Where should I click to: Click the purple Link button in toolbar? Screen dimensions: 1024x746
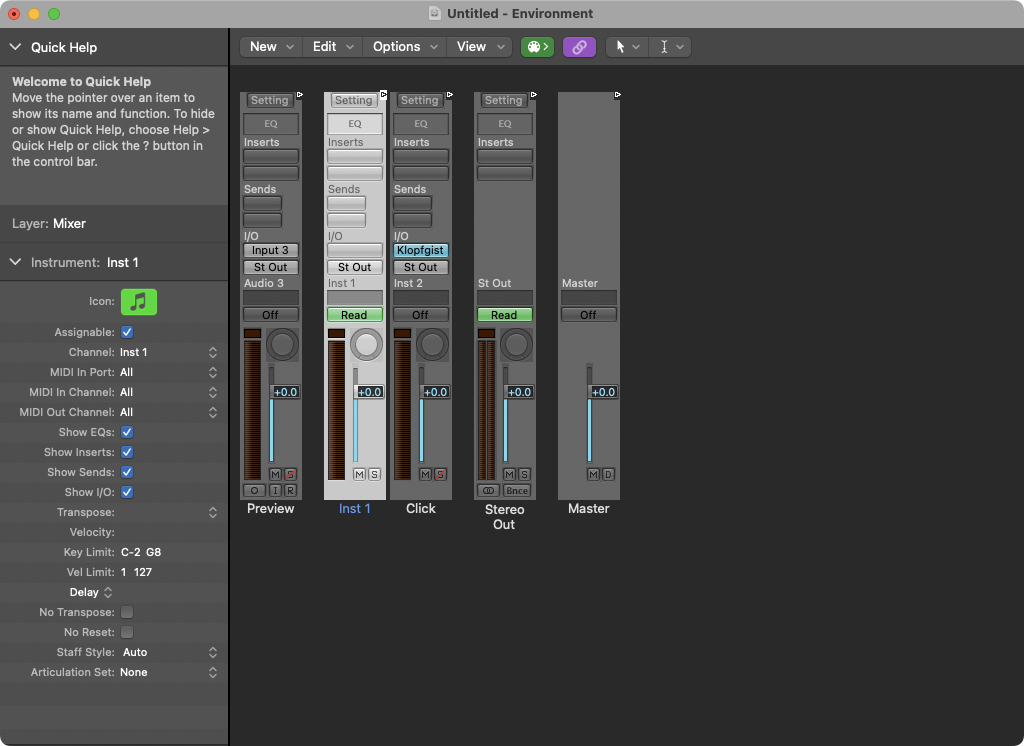[x=579, y=47]
